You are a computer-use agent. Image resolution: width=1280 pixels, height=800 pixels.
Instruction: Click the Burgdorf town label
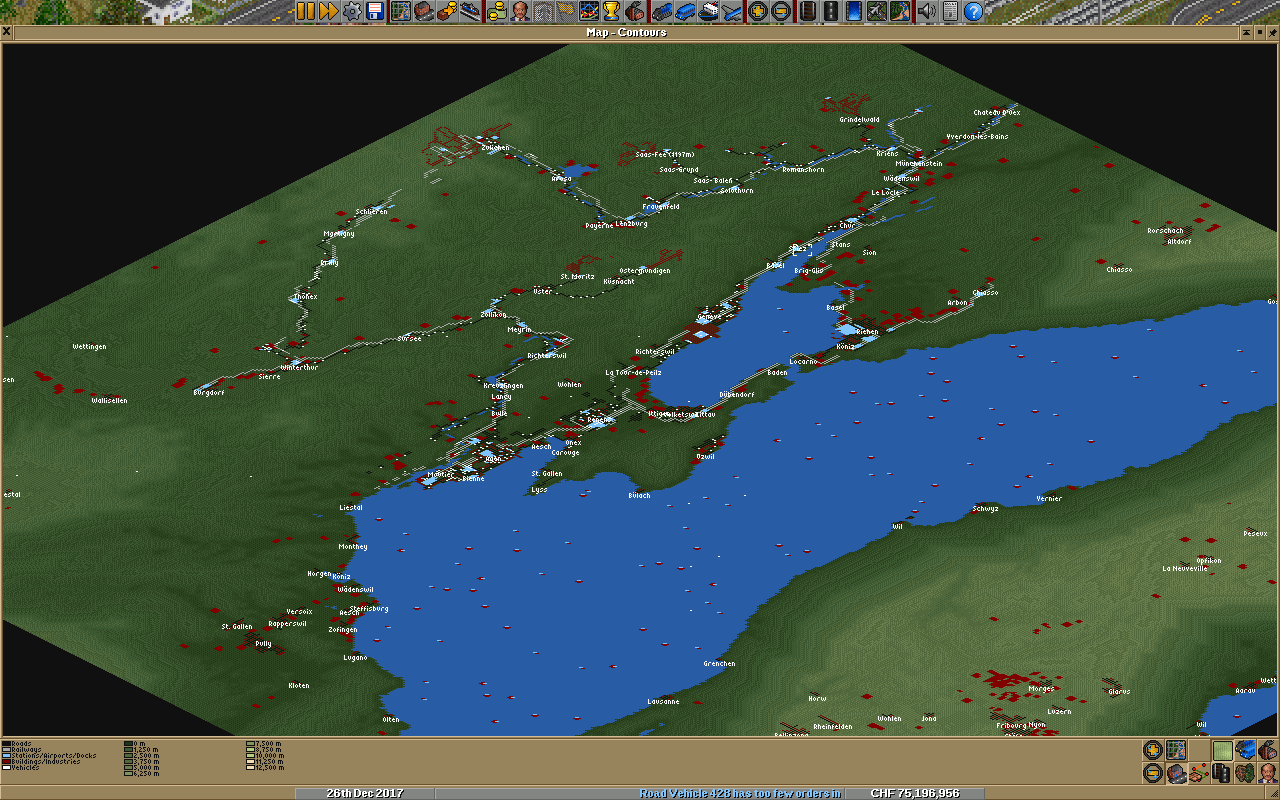[209, 393]
